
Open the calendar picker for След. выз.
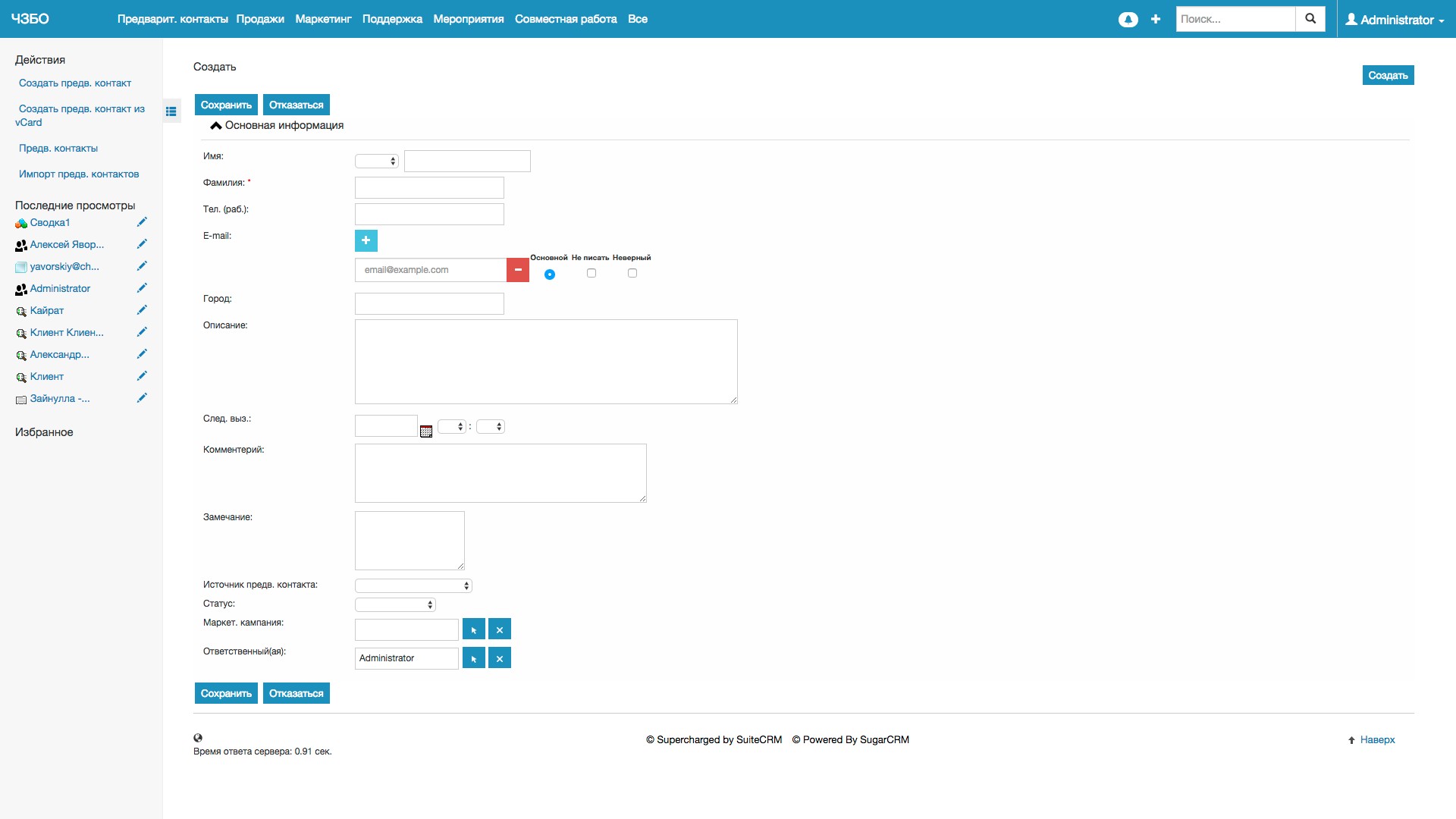pyautogui.click(x=426, y=431)
